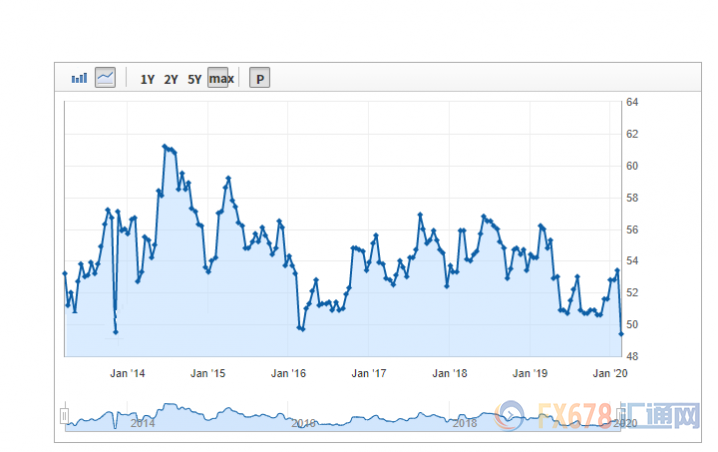718x452 pixels.
Task: Click the 64 value on y-axis
Action: (632, 102)
